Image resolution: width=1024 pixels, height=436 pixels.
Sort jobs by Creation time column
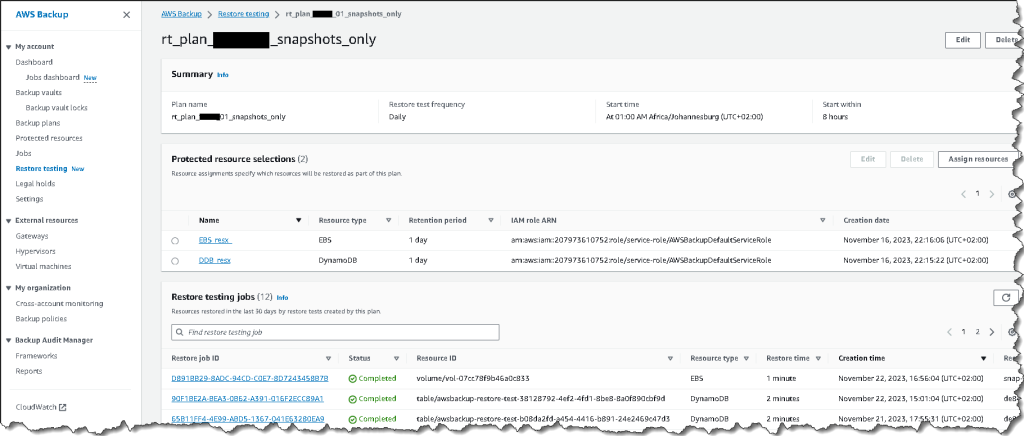pyautogui.click(x=984, y=359)
